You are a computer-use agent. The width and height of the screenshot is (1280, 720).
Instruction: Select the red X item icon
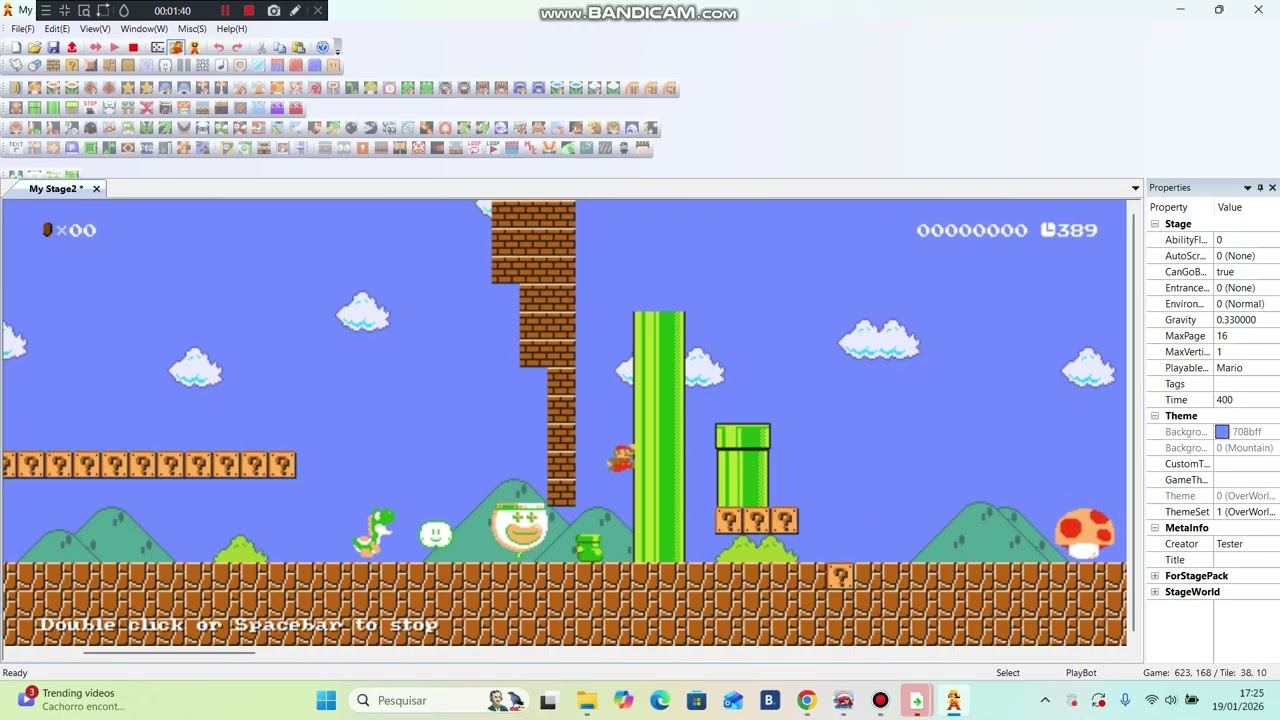tap(147, 107)
